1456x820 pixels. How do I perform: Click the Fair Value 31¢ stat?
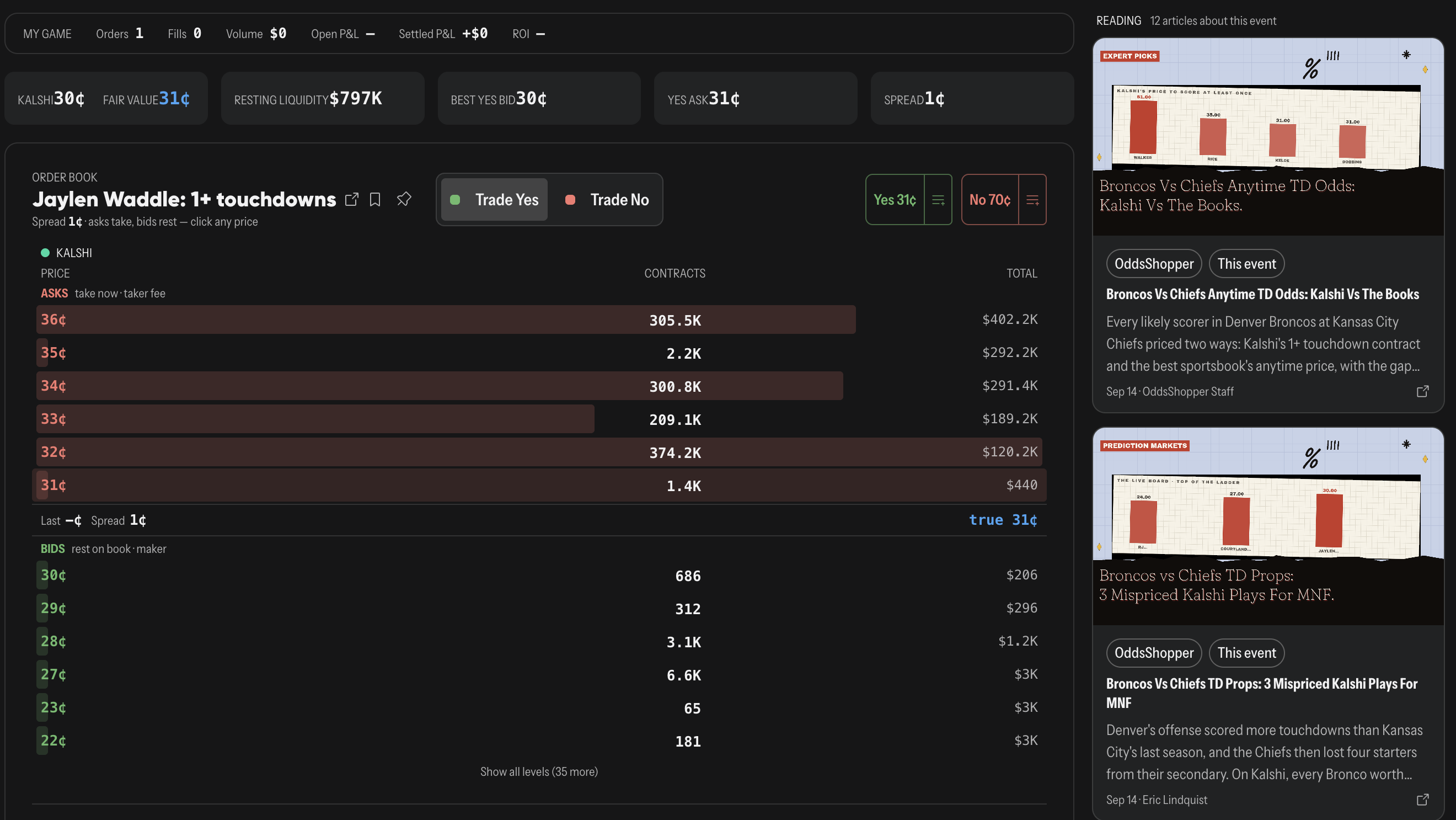tap(146, 99)
